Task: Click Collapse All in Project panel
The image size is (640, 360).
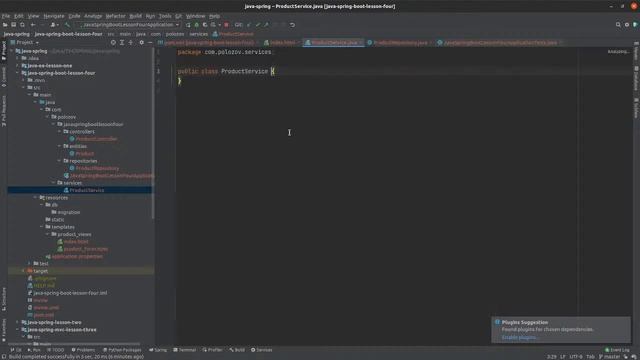Action: [131, 42]
